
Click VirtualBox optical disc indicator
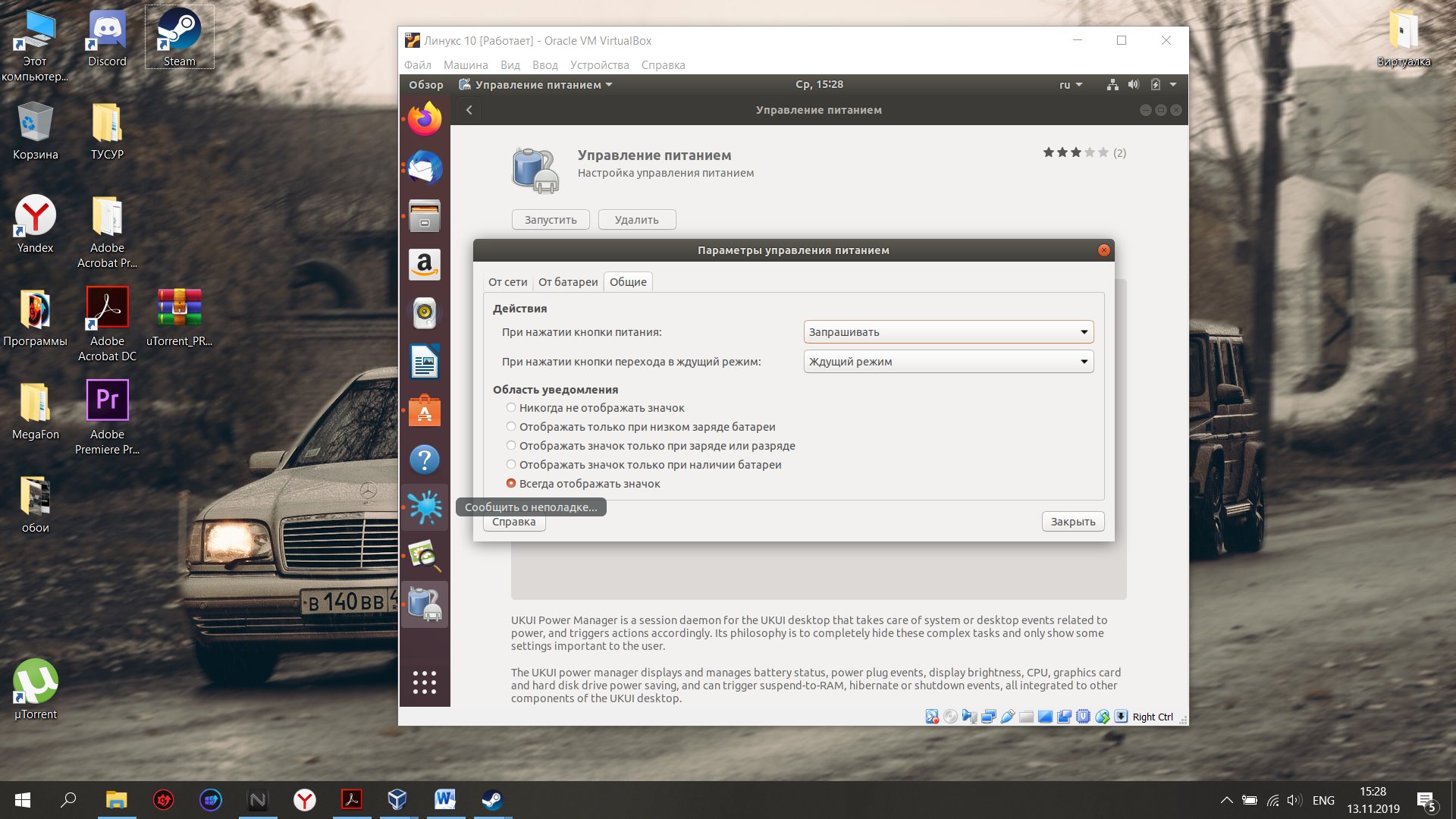(x=951, y=717)
